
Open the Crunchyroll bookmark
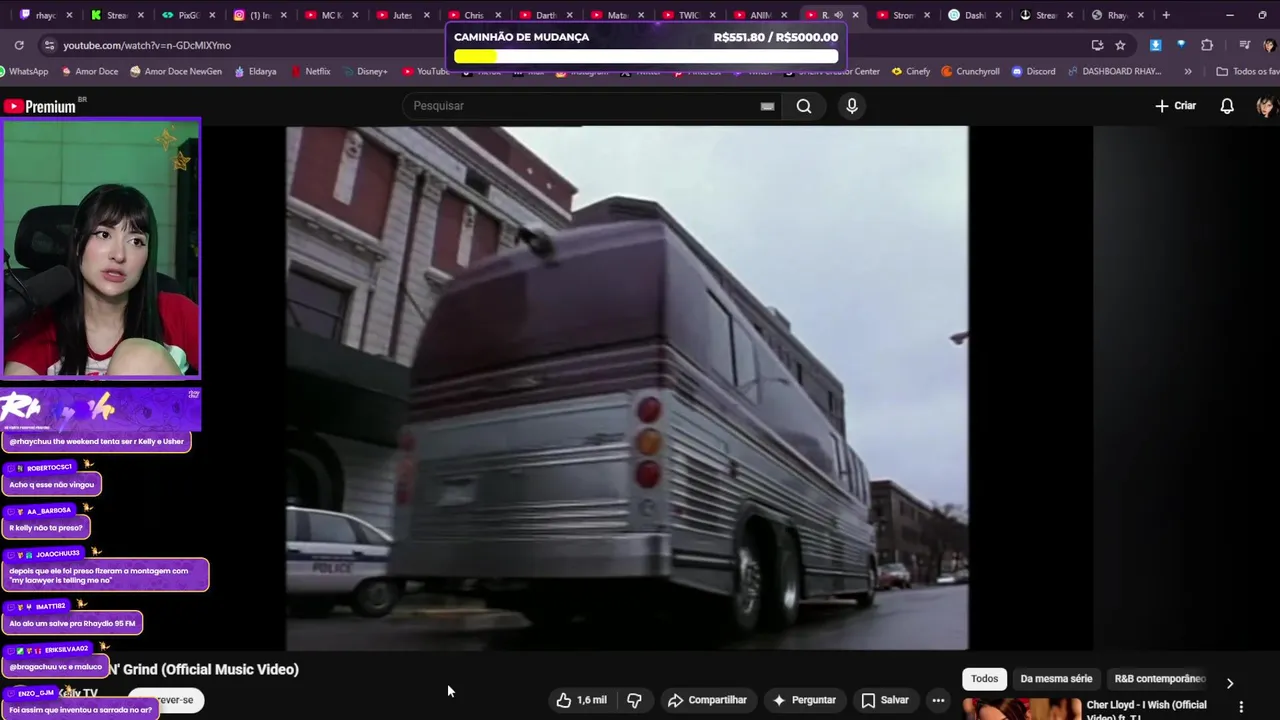[x=970, y=72]
